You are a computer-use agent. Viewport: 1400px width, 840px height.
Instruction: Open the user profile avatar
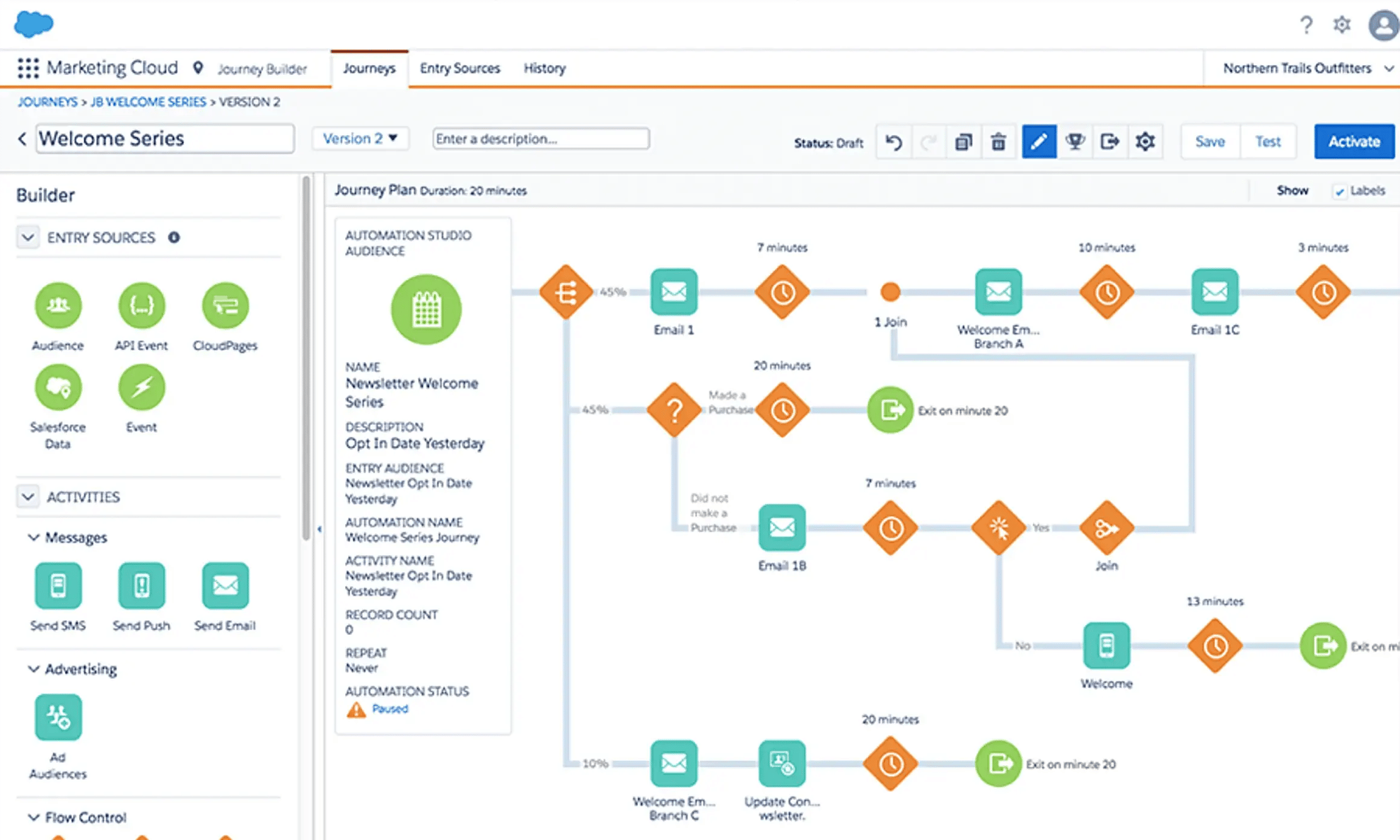[1383, 25]
